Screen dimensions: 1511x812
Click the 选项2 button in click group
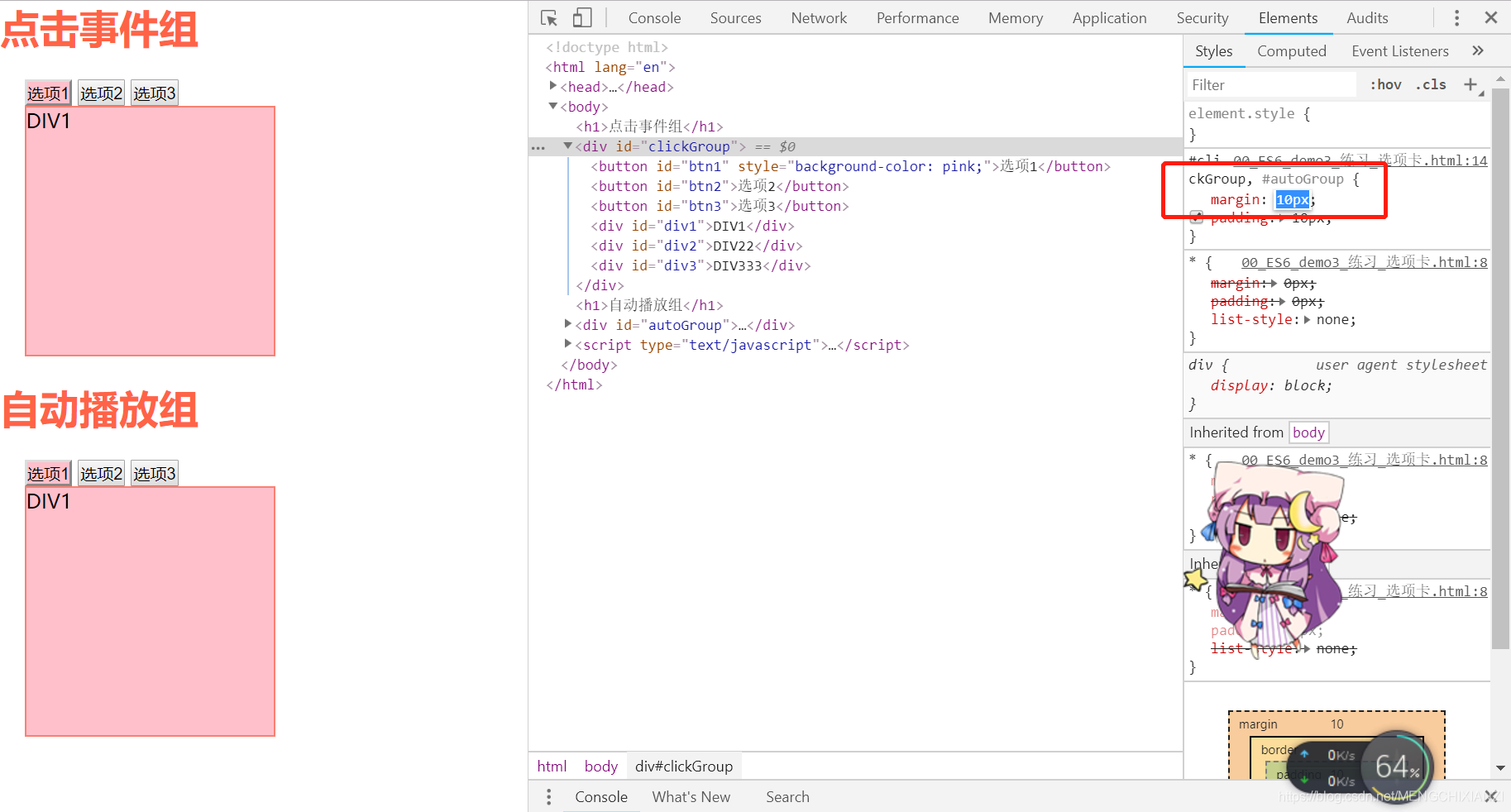point(102,93)
